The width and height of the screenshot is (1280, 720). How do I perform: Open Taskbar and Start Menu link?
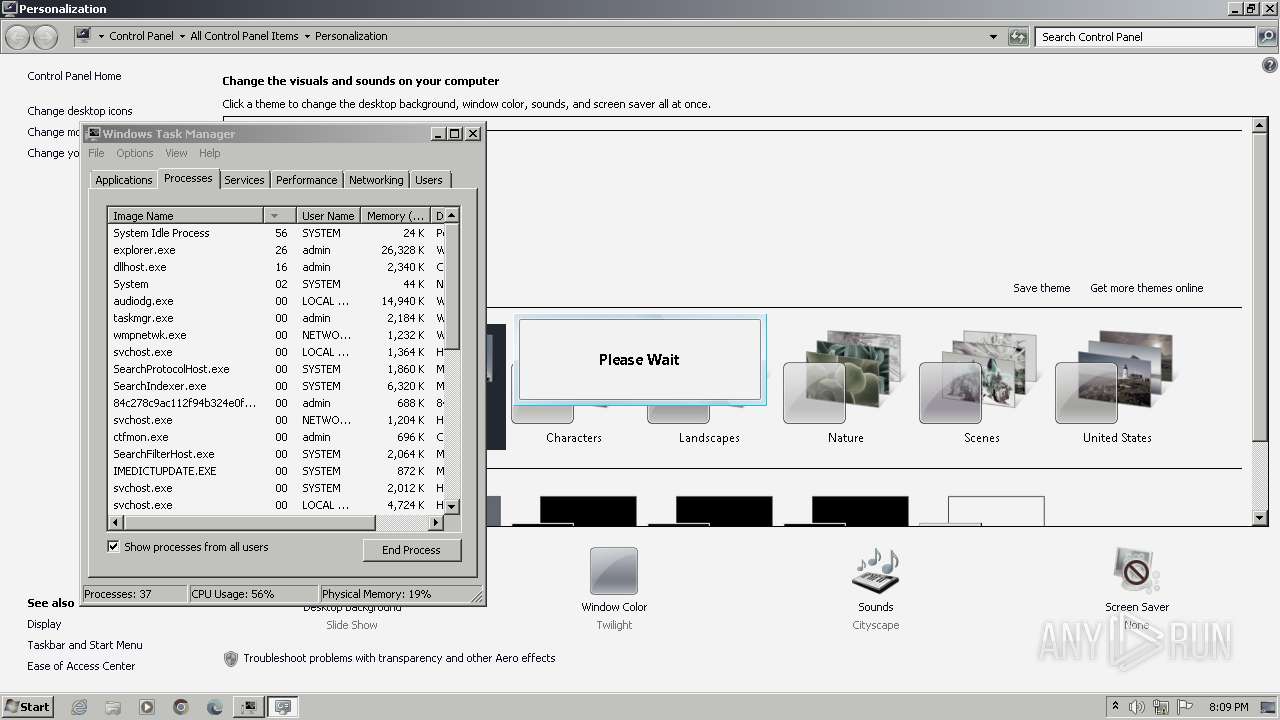(x=85, y=645)
